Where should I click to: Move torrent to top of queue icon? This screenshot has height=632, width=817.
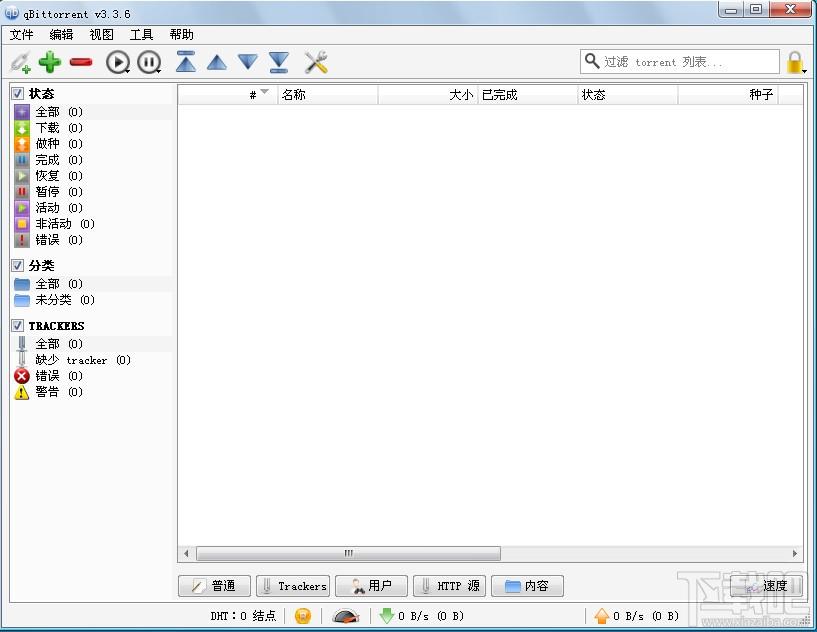(186, 62)
